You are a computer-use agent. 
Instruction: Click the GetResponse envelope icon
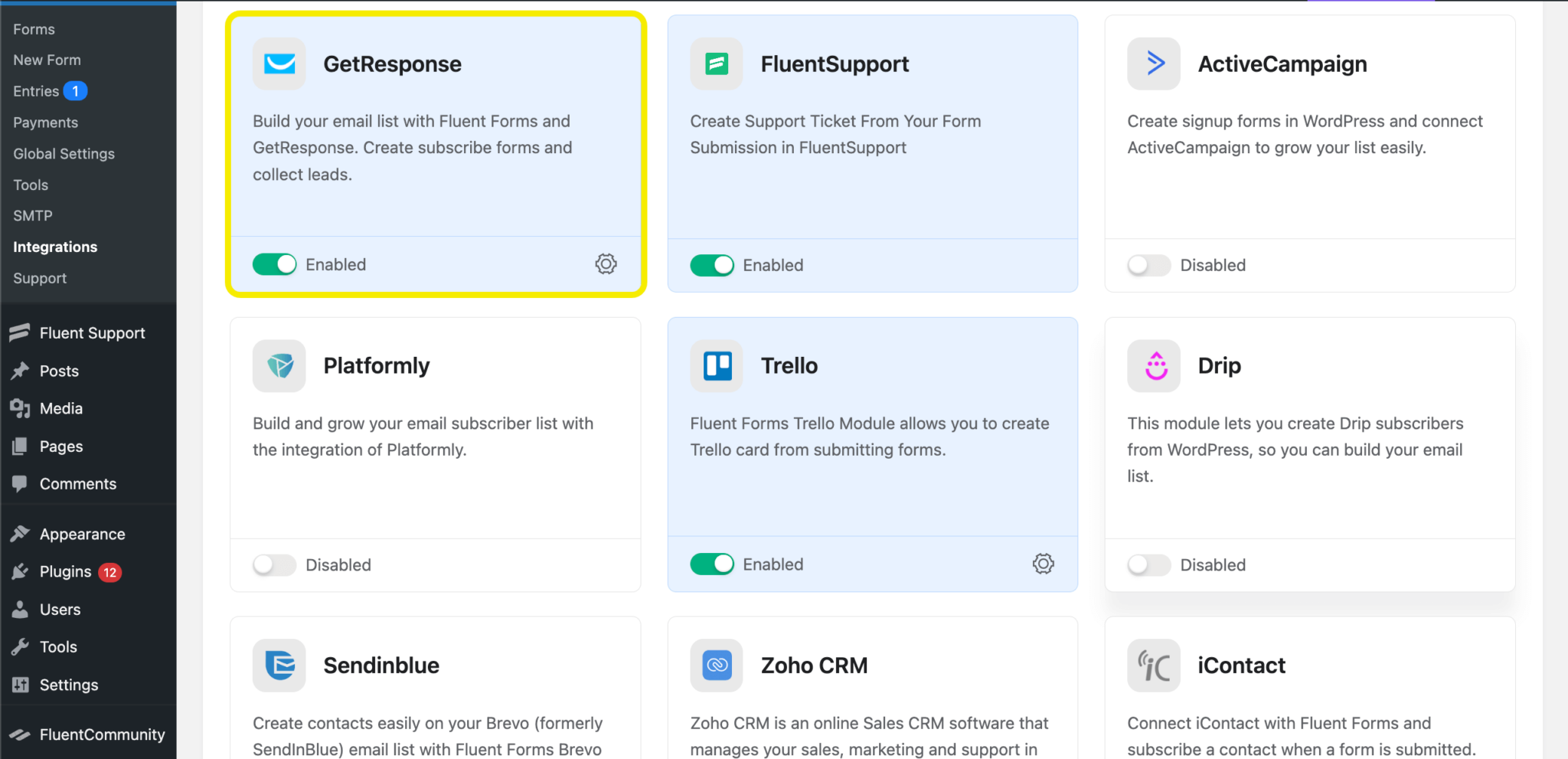pos(279,64)
